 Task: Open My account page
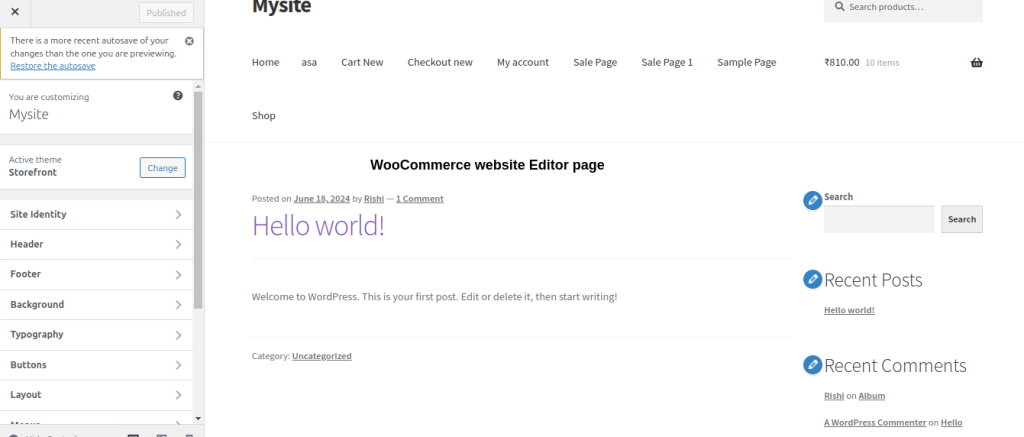tap(523, 62)
